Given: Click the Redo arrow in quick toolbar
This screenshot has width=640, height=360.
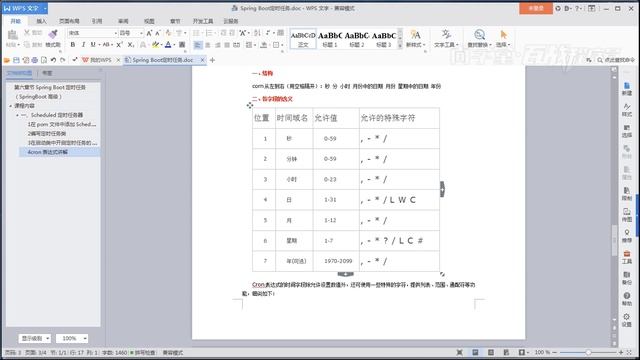Looking at the screenshot, I should coord(62,60).
